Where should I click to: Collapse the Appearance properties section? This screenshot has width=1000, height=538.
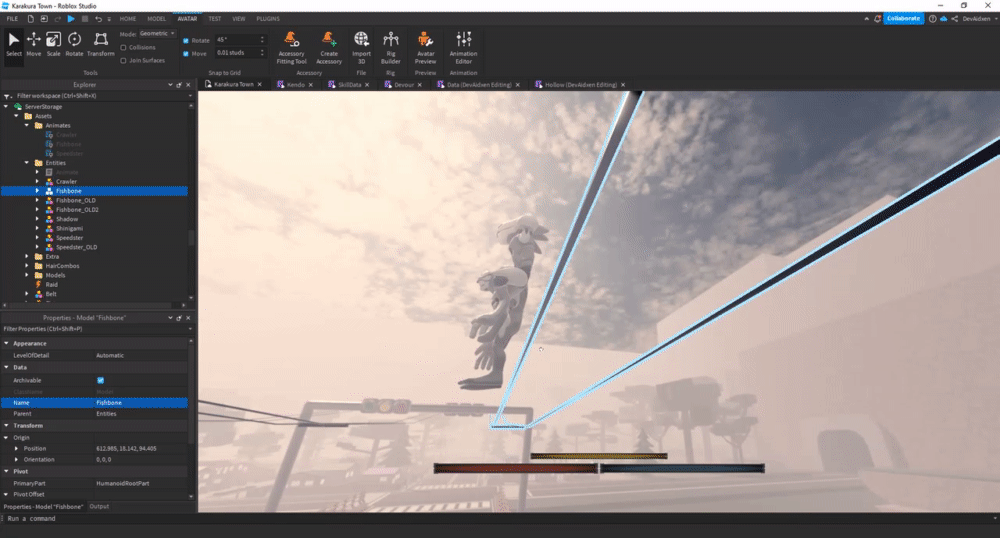coord(6,343)
